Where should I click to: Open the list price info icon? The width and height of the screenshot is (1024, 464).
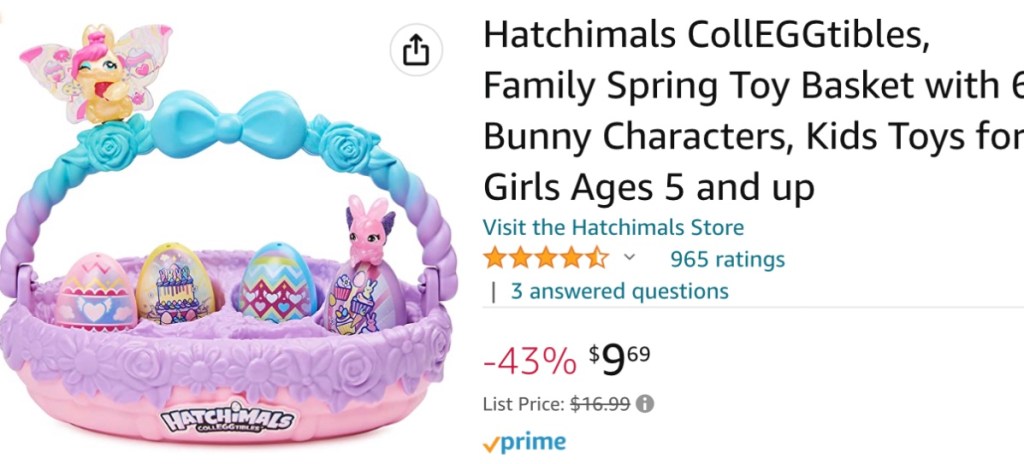[646, 405]
